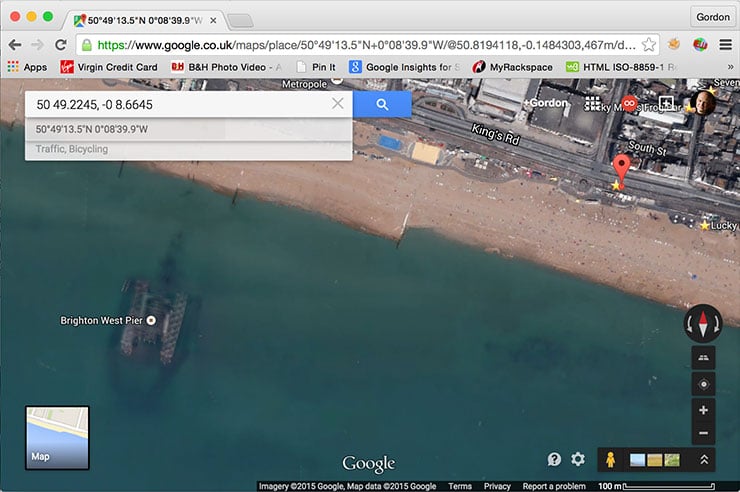740x492 pixels.
Task: Open the Help question mark icon
Action: click(554, 459)
